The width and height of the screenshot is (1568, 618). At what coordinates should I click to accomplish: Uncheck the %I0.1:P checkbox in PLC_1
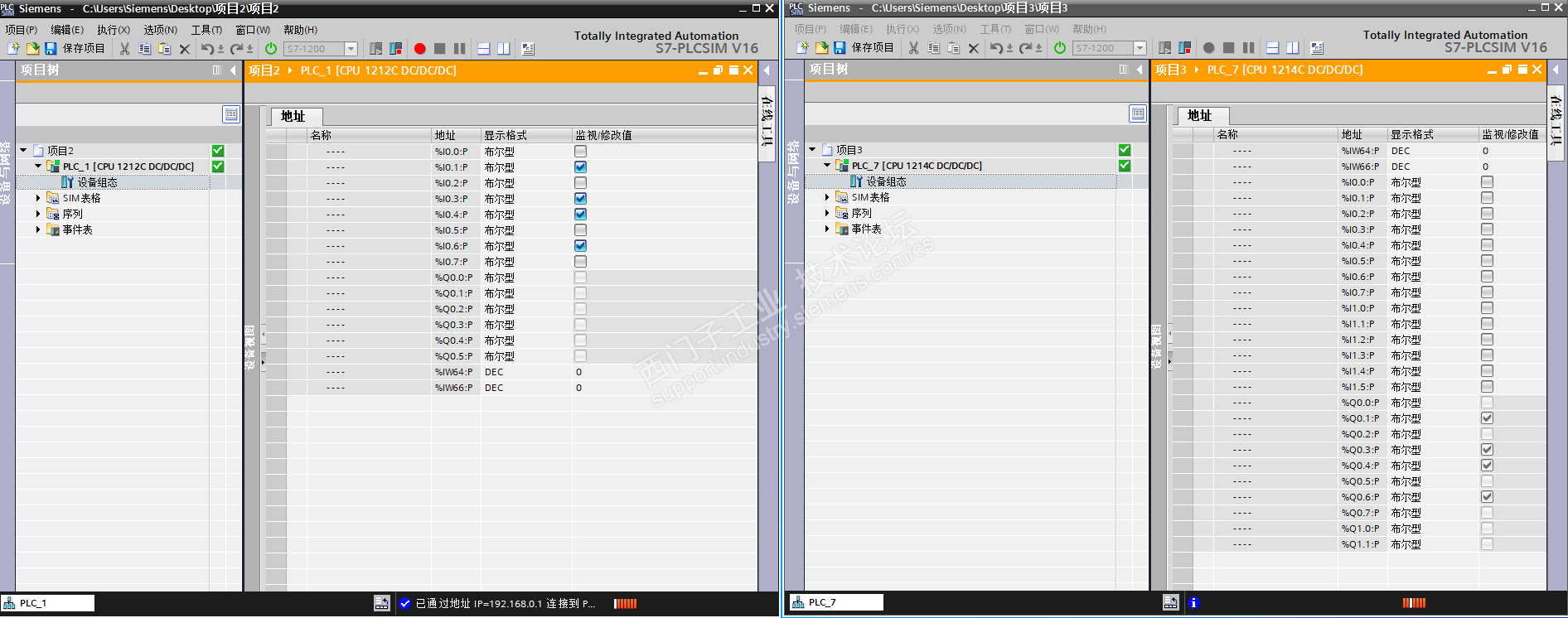tap(580, 167)
